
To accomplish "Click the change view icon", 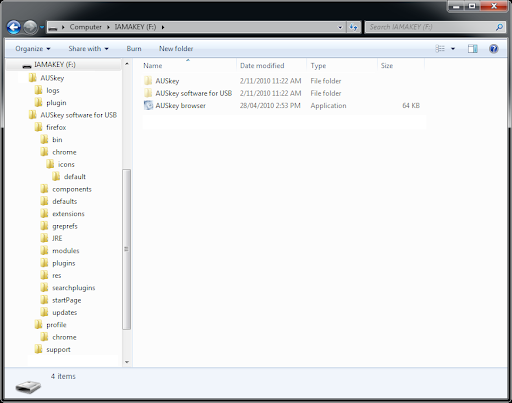I will (x=440, y=49).
